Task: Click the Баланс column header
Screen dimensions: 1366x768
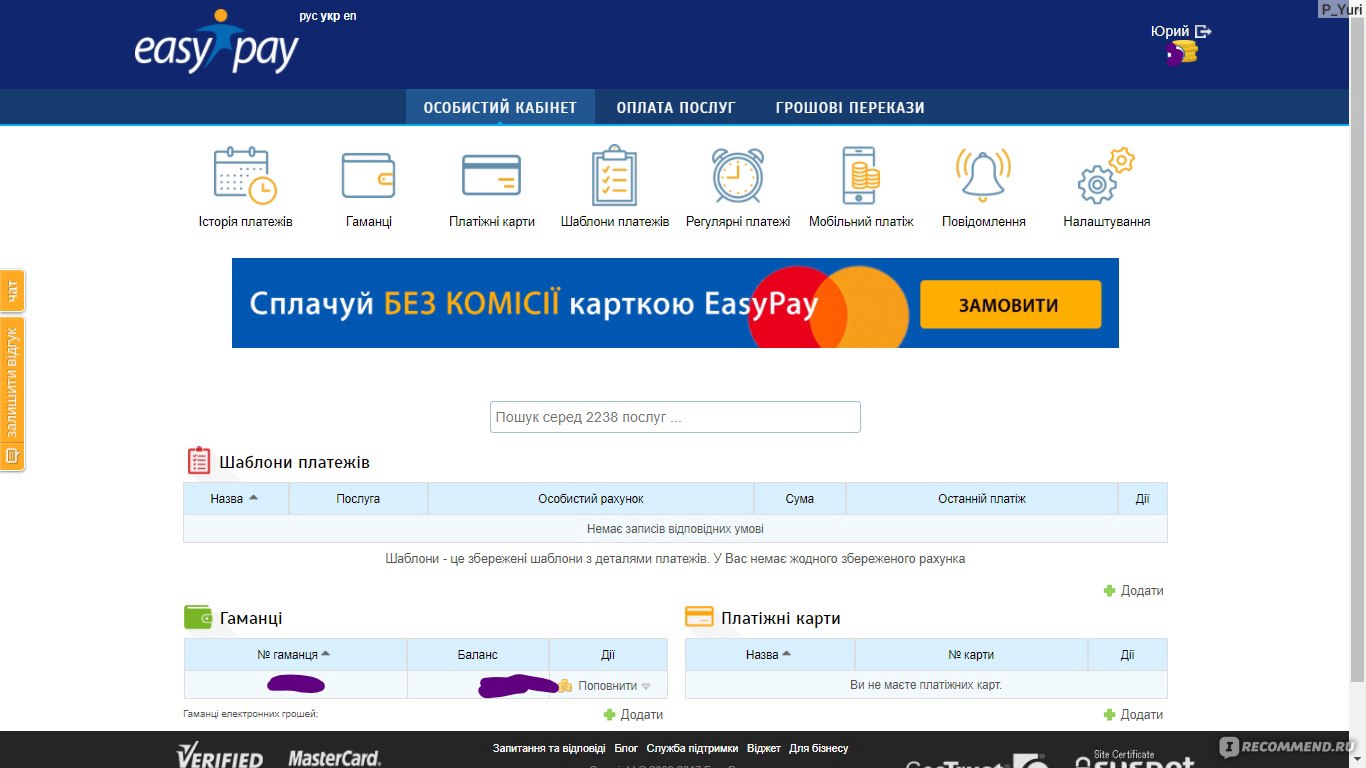Action: point(478,654)
